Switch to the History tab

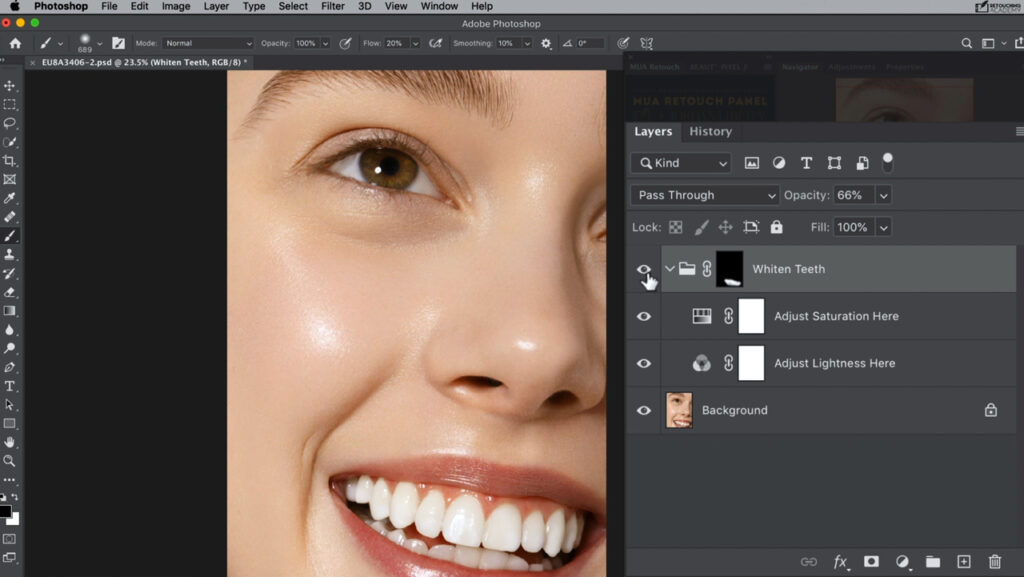[710, 131]
